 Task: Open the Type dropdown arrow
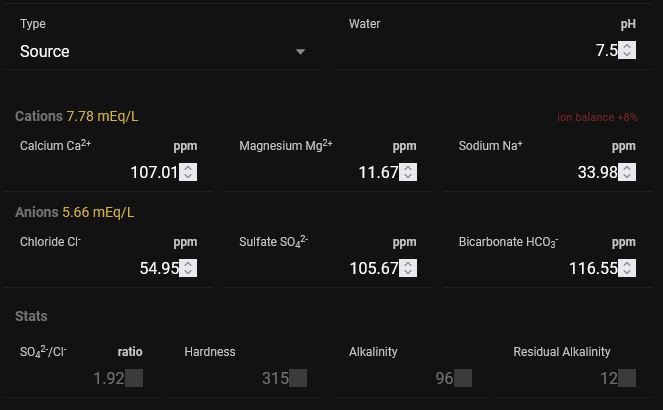point(300,52)
